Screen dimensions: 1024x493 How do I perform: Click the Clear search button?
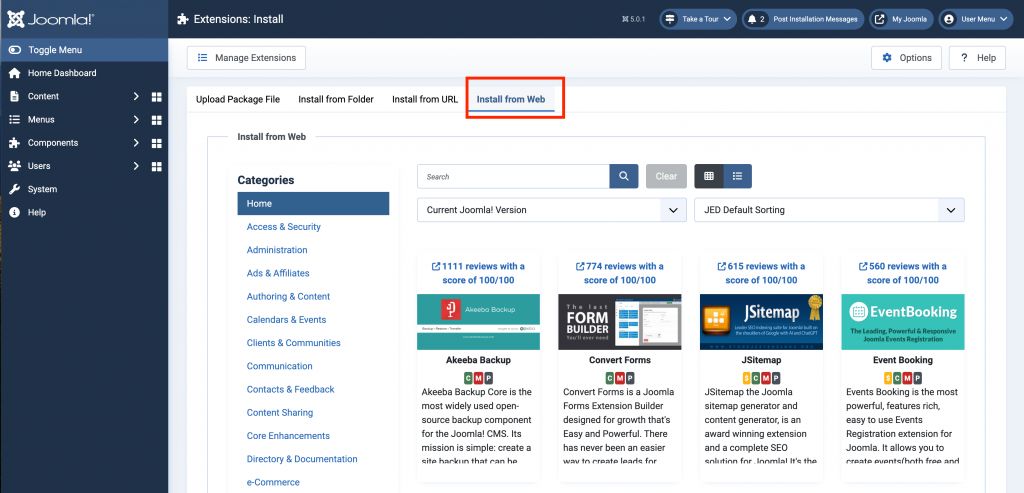tap(666, 176)
